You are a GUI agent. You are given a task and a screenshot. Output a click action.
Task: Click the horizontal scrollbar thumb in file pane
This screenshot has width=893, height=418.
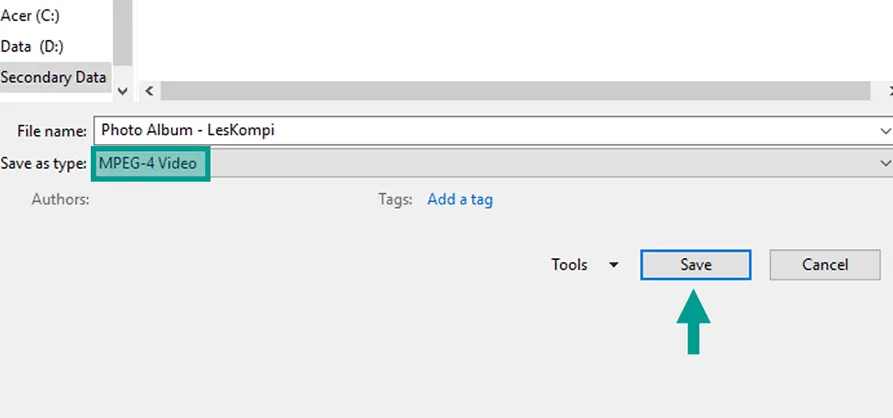(515, 91)
